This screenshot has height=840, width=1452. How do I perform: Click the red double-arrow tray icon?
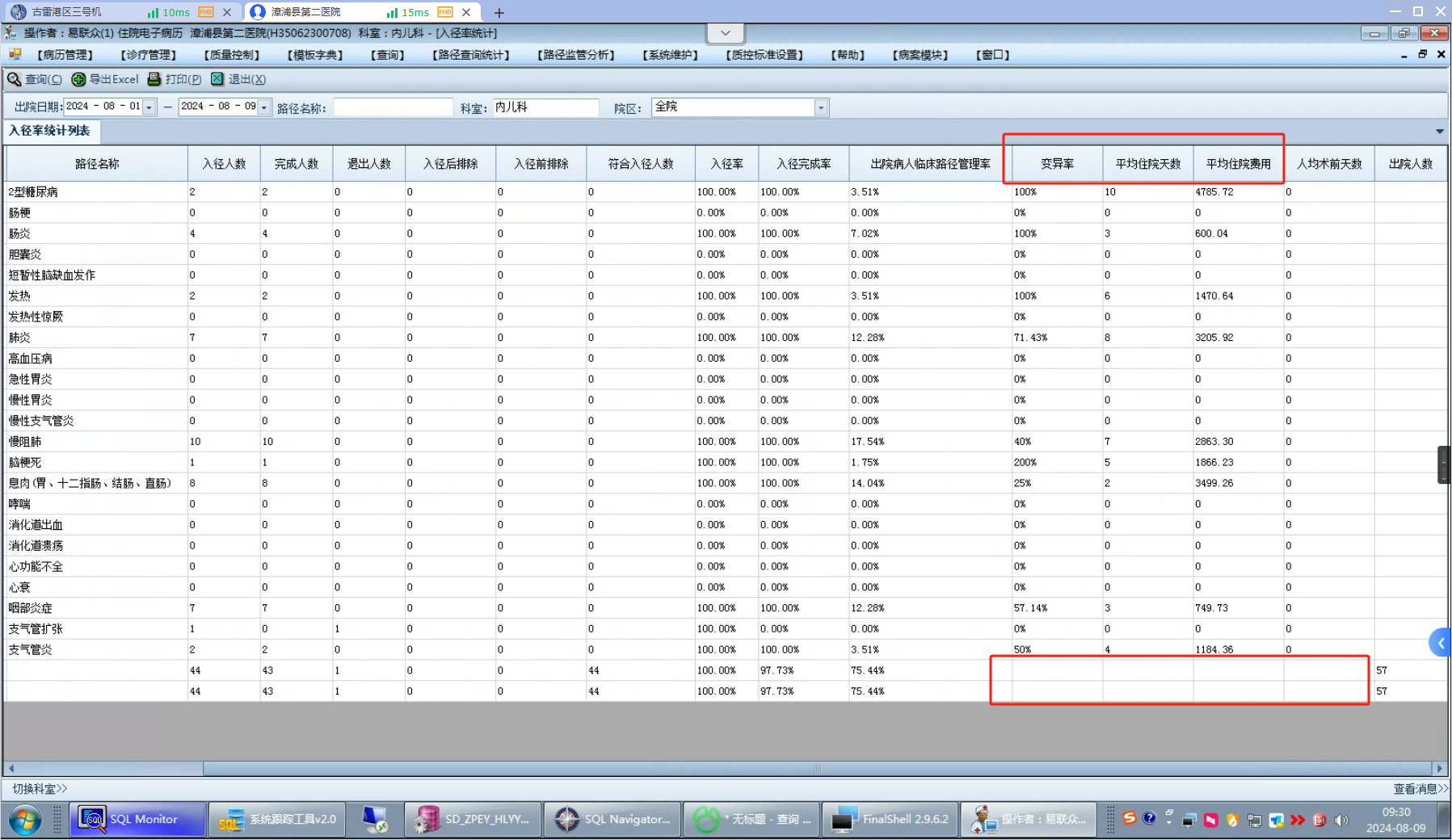[1298, 821]
